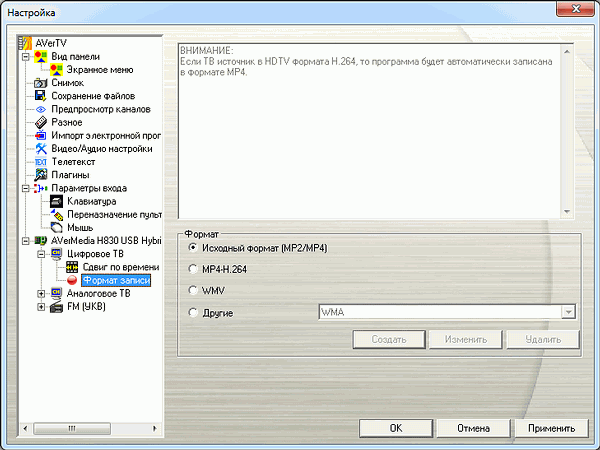Image resolution: width=600 pixels, height=450 pixels.
Task: Close the Настройка dialog window
Action: tap(575, 8)
